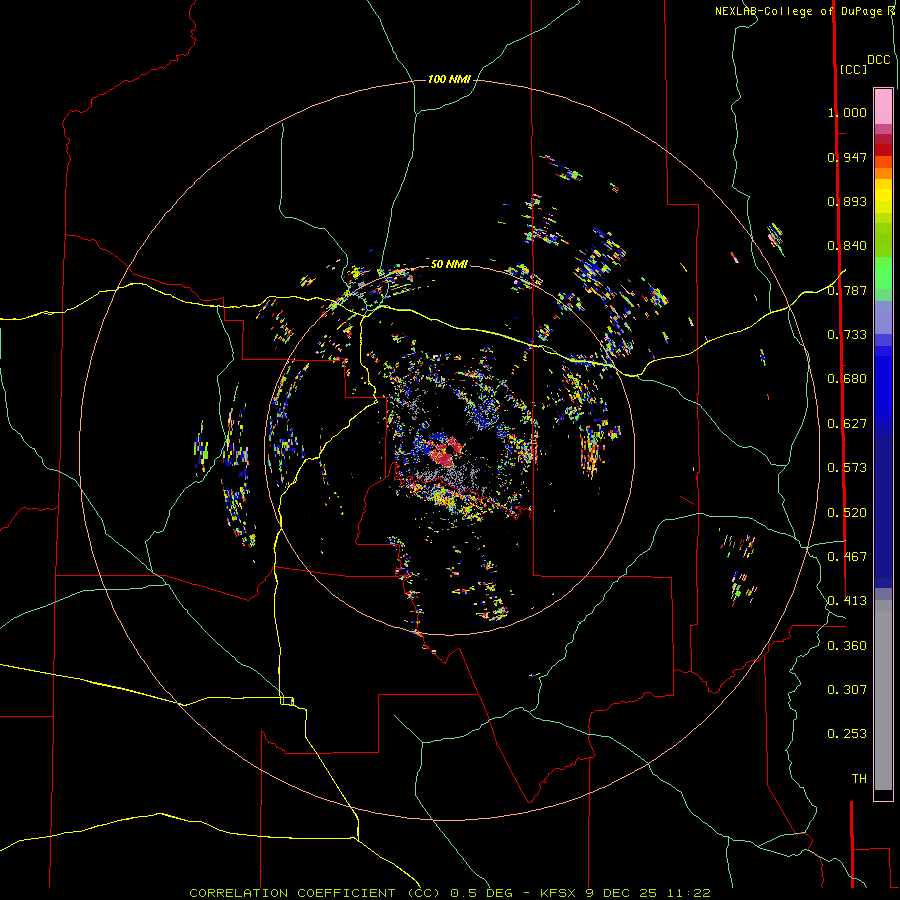
Task: Click the 0.413 legend value
Action: [847, 601]
